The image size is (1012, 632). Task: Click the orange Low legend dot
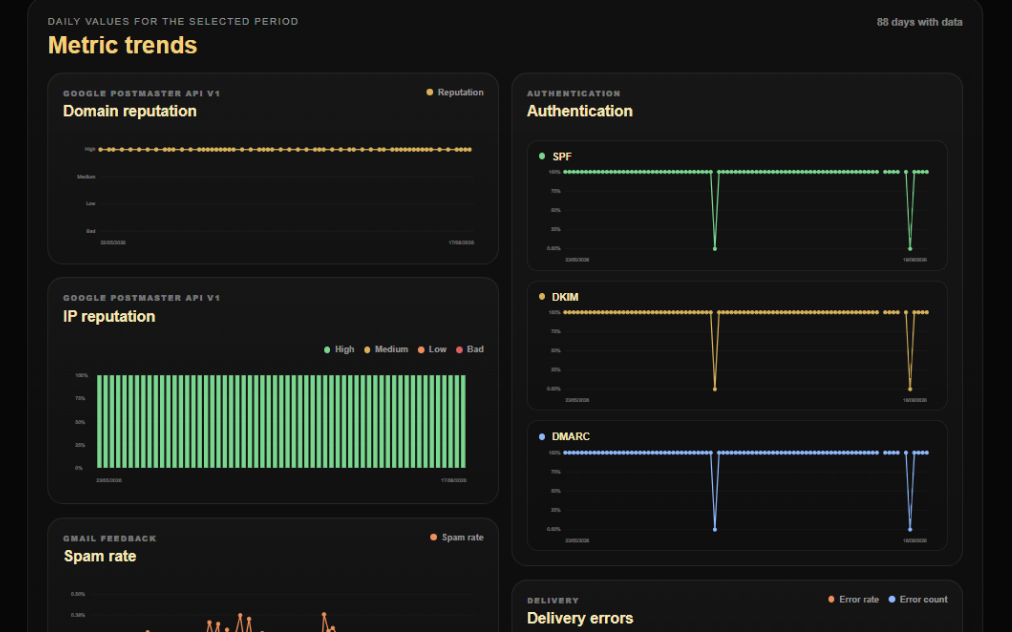point(421,350)
